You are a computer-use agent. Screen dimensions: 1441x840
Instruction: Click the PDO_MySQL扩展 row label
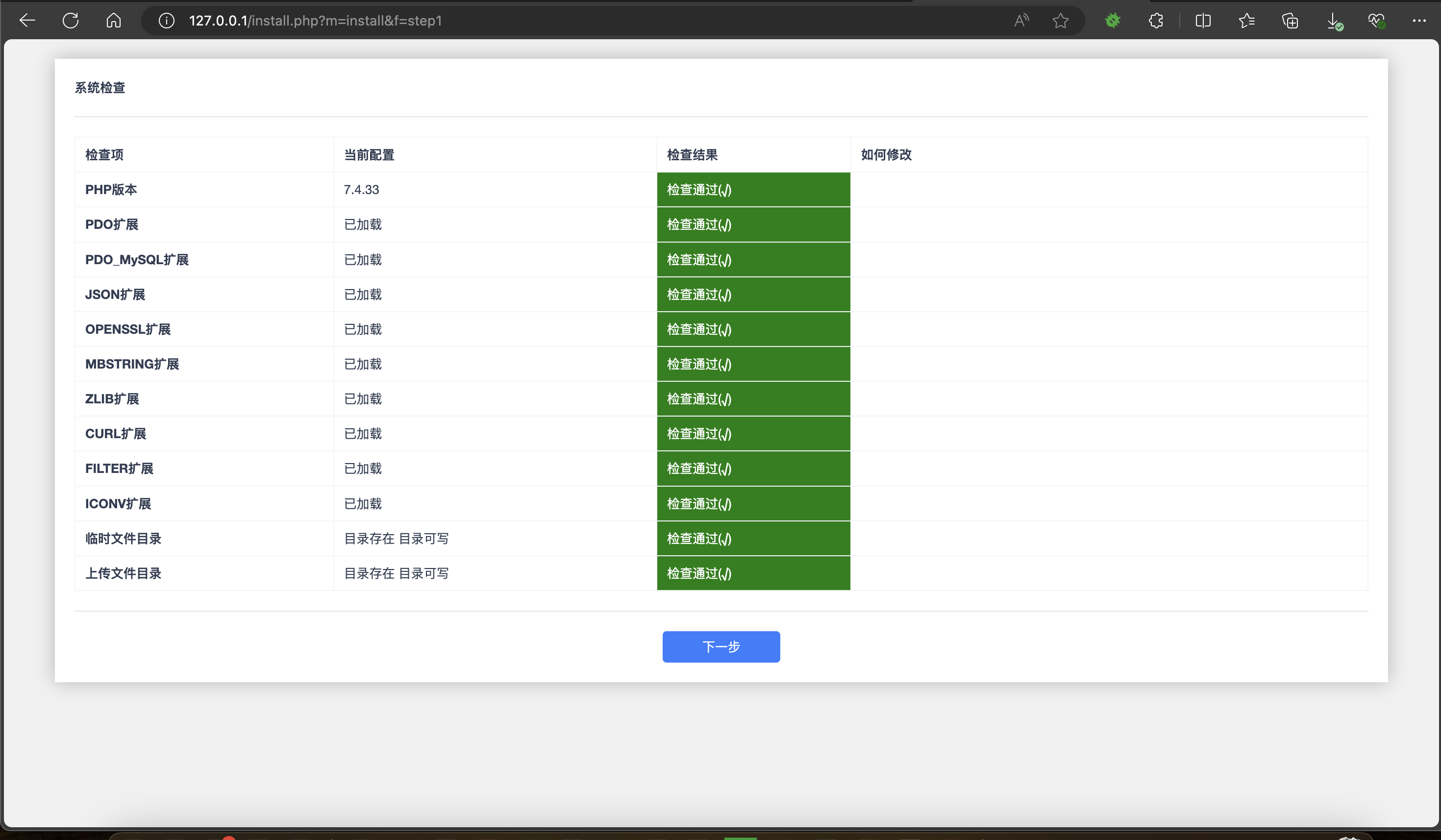(137, 260)
